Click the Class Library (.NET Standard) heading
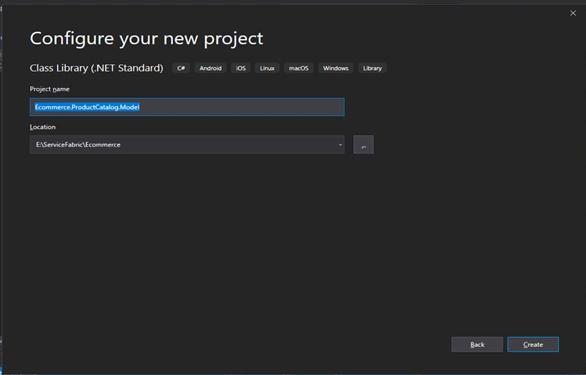The width and height of the screenshot is (586, 375). [x=96, y=68]
